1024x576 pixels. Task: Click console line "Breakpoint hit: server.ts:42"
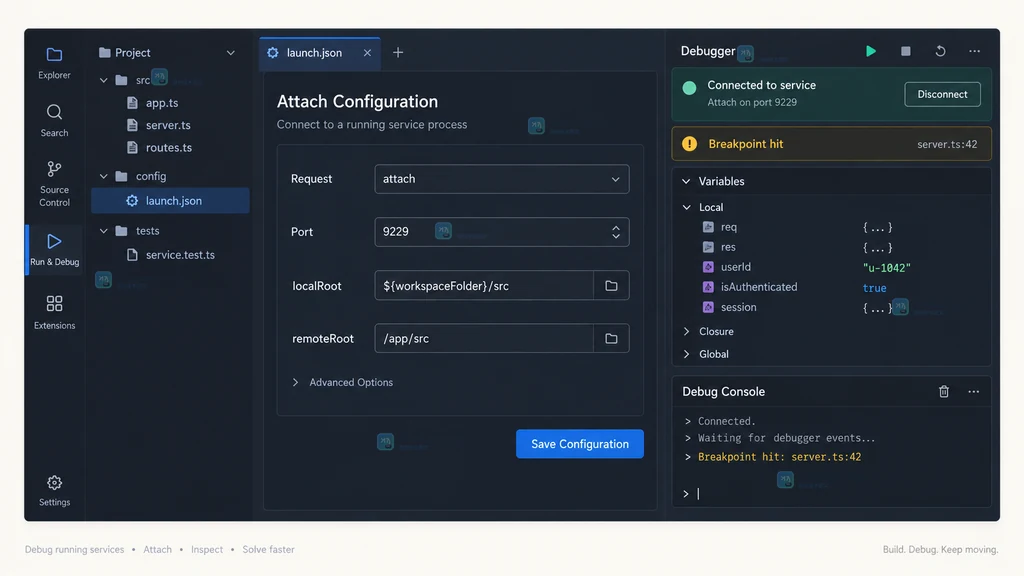(x=779, y=457)
